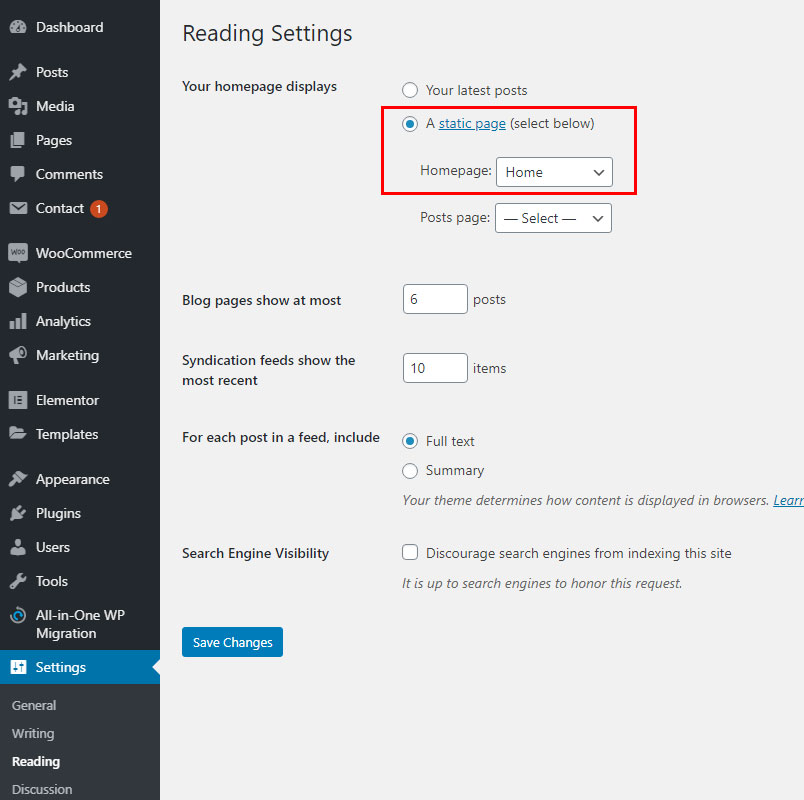Image resolution: width=804 pixels, height=800 pixels.
Task: Open the Products box icon
Action: pyautogui.click(x=18, y=287)
